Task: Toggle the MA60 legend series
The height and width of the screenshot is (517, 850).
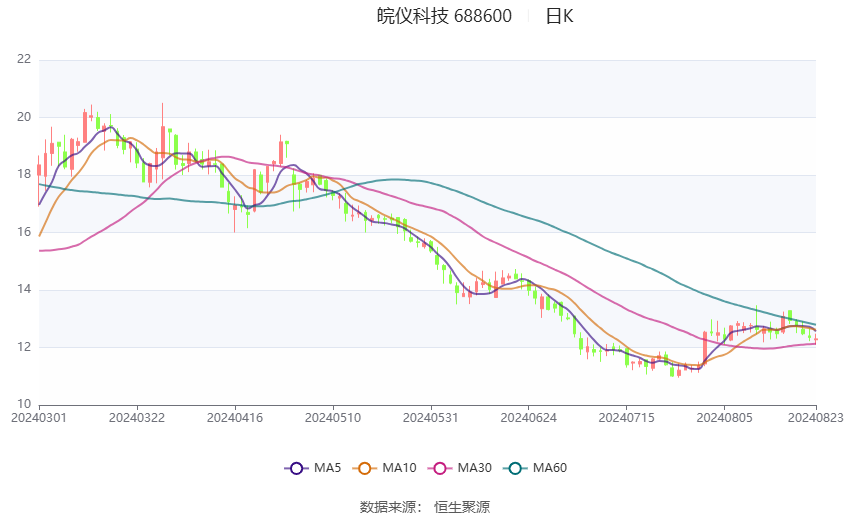Action: (x=535, y=468)
